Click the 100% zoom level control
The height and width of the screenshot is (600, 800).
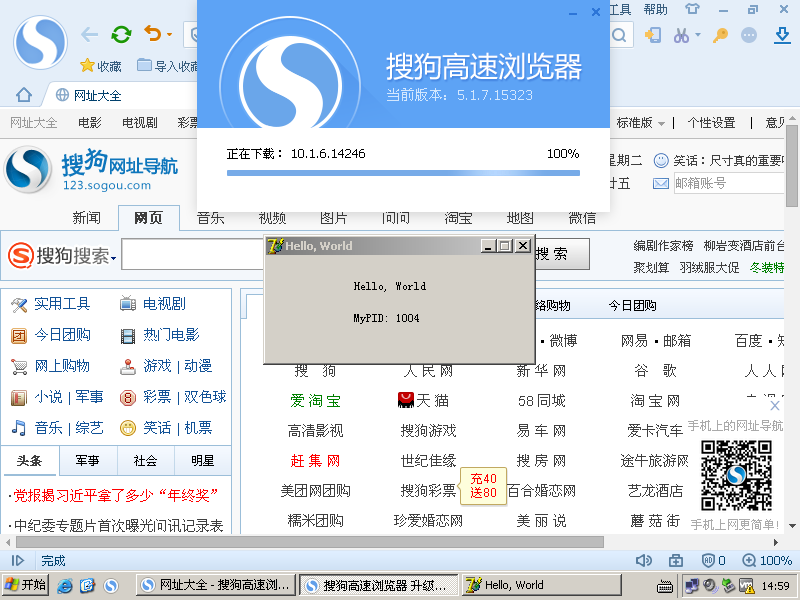coord(767,561)
